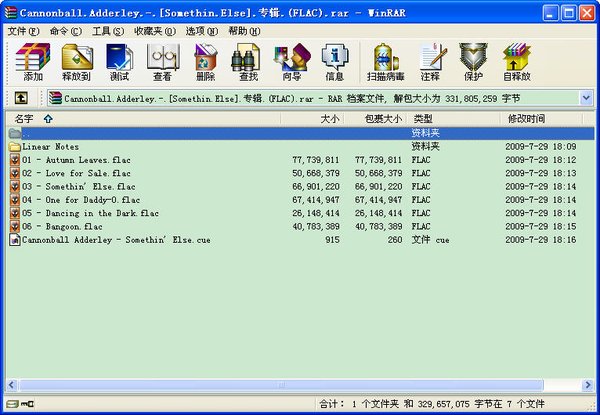Go up one level with arrow button
The height and width of the screenshot is (415, 600).
(21, 98)
